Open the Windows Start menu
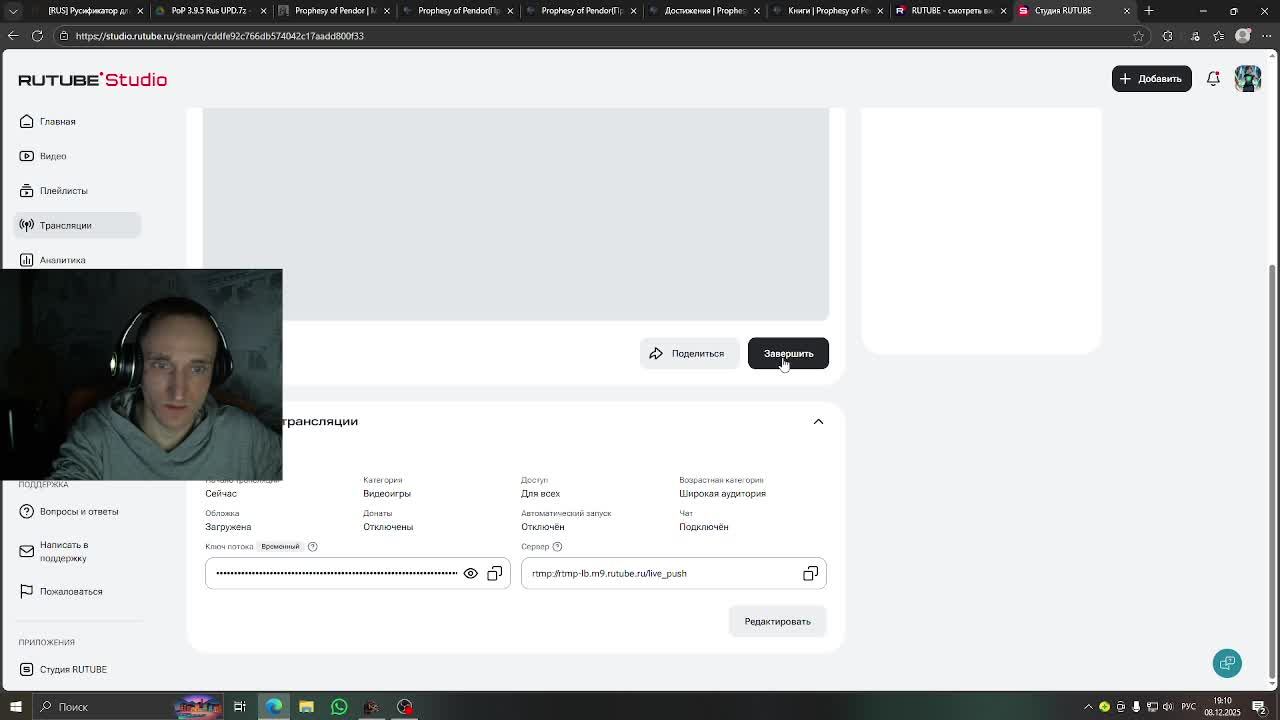Viewport: 1280px width, 720px height. [15, 707]
